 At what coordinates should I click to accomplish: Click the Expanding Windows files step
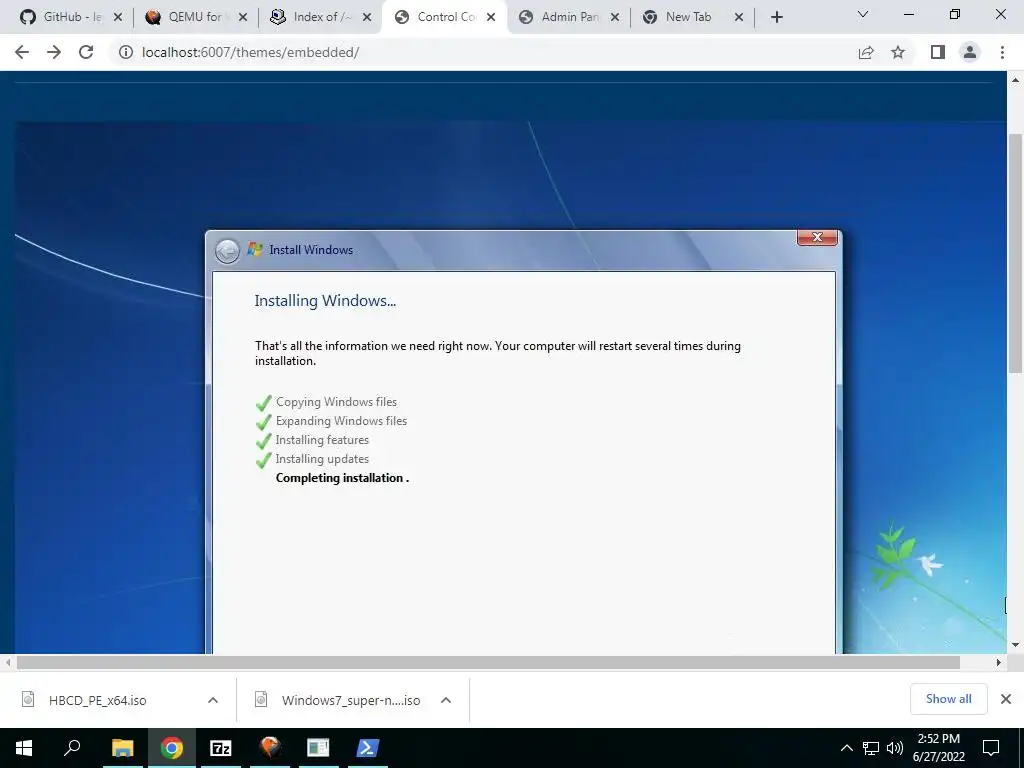[x=341, y=421]
